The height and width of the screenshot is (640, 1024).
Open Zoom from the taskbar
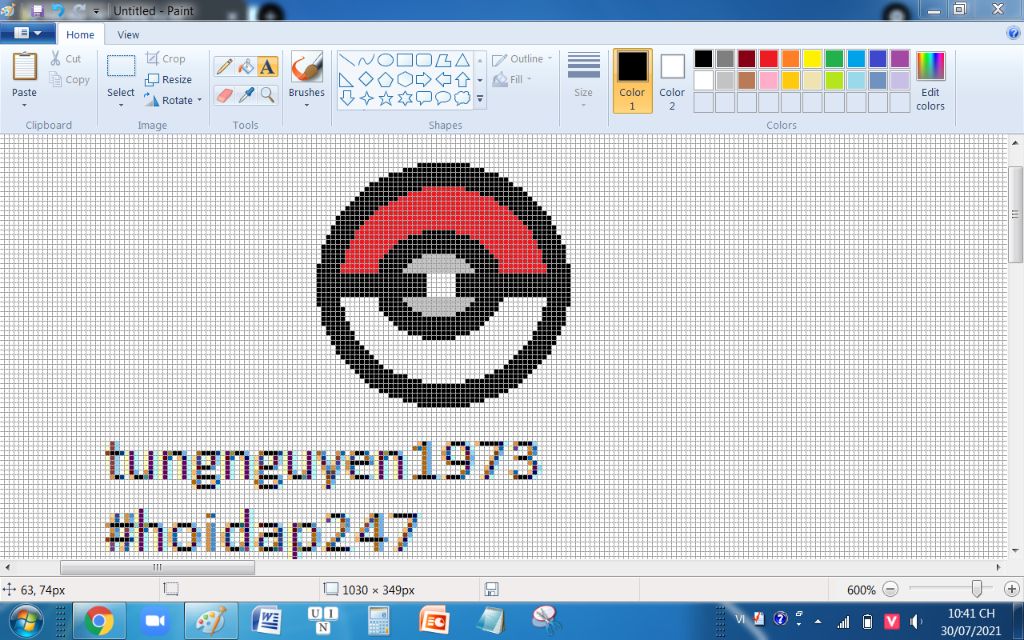click(155, 621)
